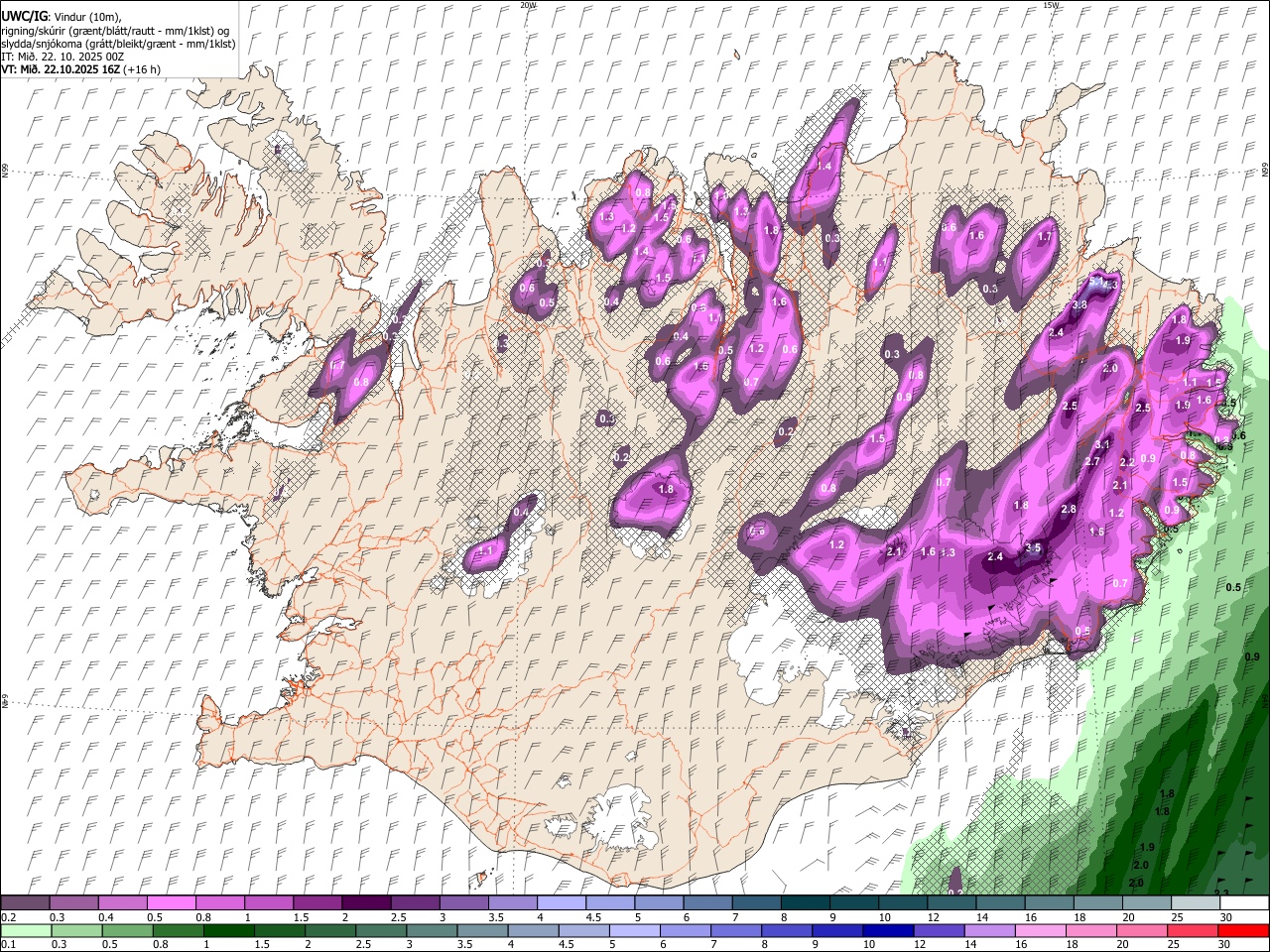This screenshot has height=952, width=1270.
Task: Click the bright red rain swatch after 30
Action: point(1243,931)
